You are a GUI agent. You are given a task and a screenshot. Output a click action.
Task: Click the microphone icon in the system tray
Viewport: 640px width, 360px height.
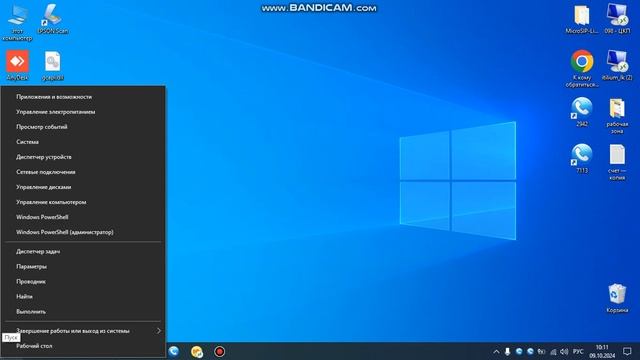507,351
